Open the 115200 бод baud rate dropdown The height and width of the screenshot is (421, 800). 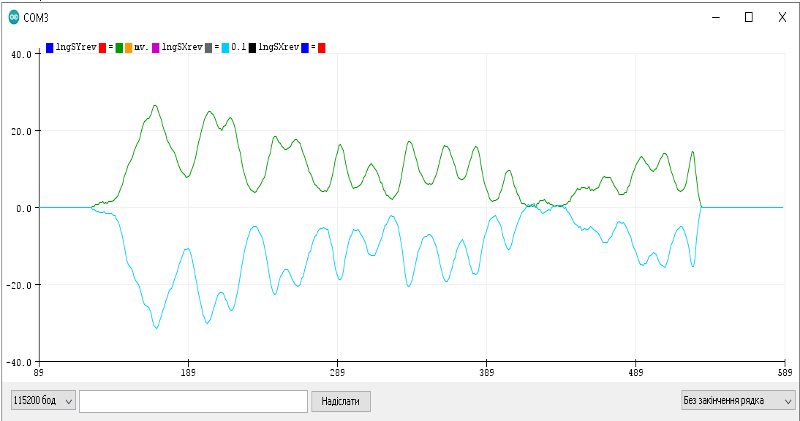(x=42, y=400)
